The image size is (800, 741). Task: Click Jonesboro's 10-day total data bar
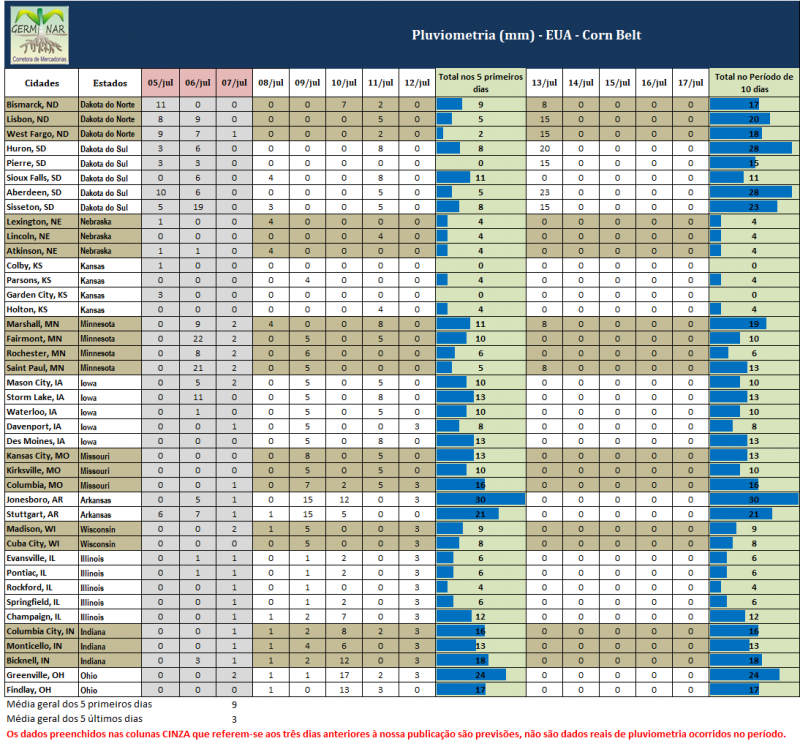[753, 499]
